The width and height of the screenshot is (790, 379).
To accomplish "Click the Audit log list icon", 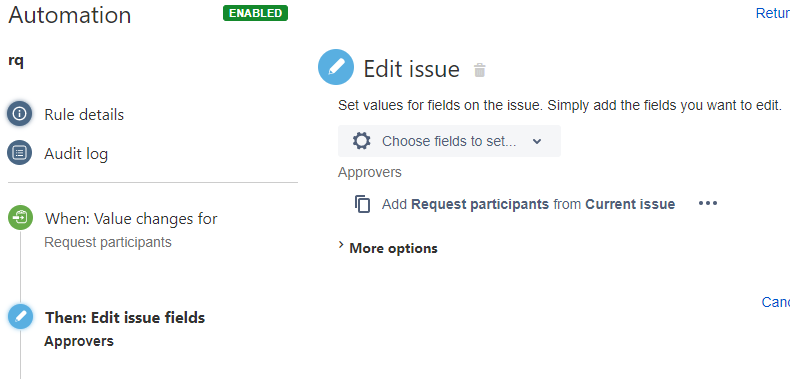I will point(20,153).
